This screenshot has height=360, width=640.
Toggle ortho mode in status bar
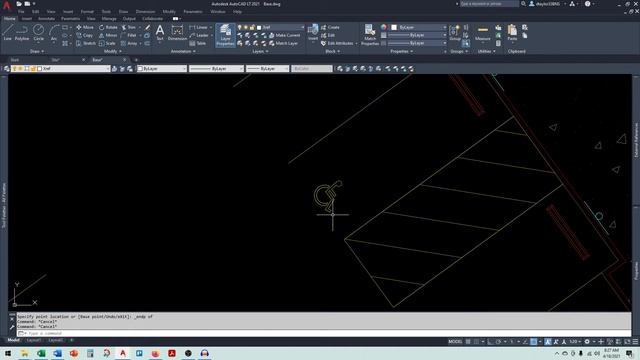coord(490,342)
